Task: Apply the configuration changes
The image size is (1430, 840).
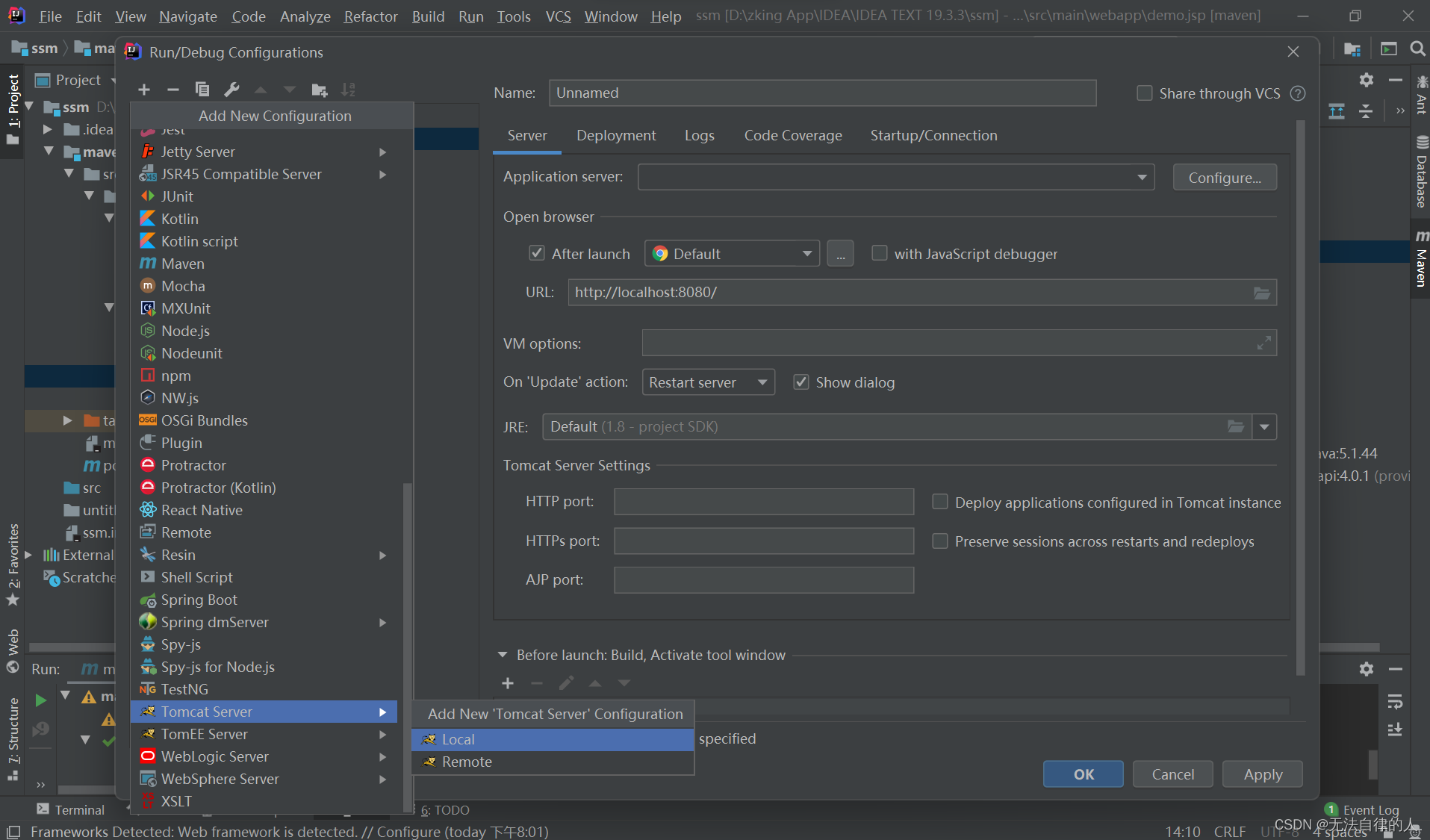Action: (x=1261, y=774)
